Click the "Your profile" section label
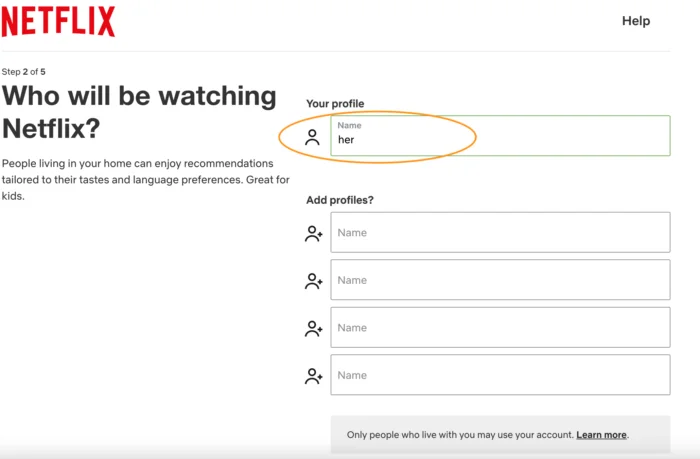Screen dimensions: 700x459 tap(335, 104)
